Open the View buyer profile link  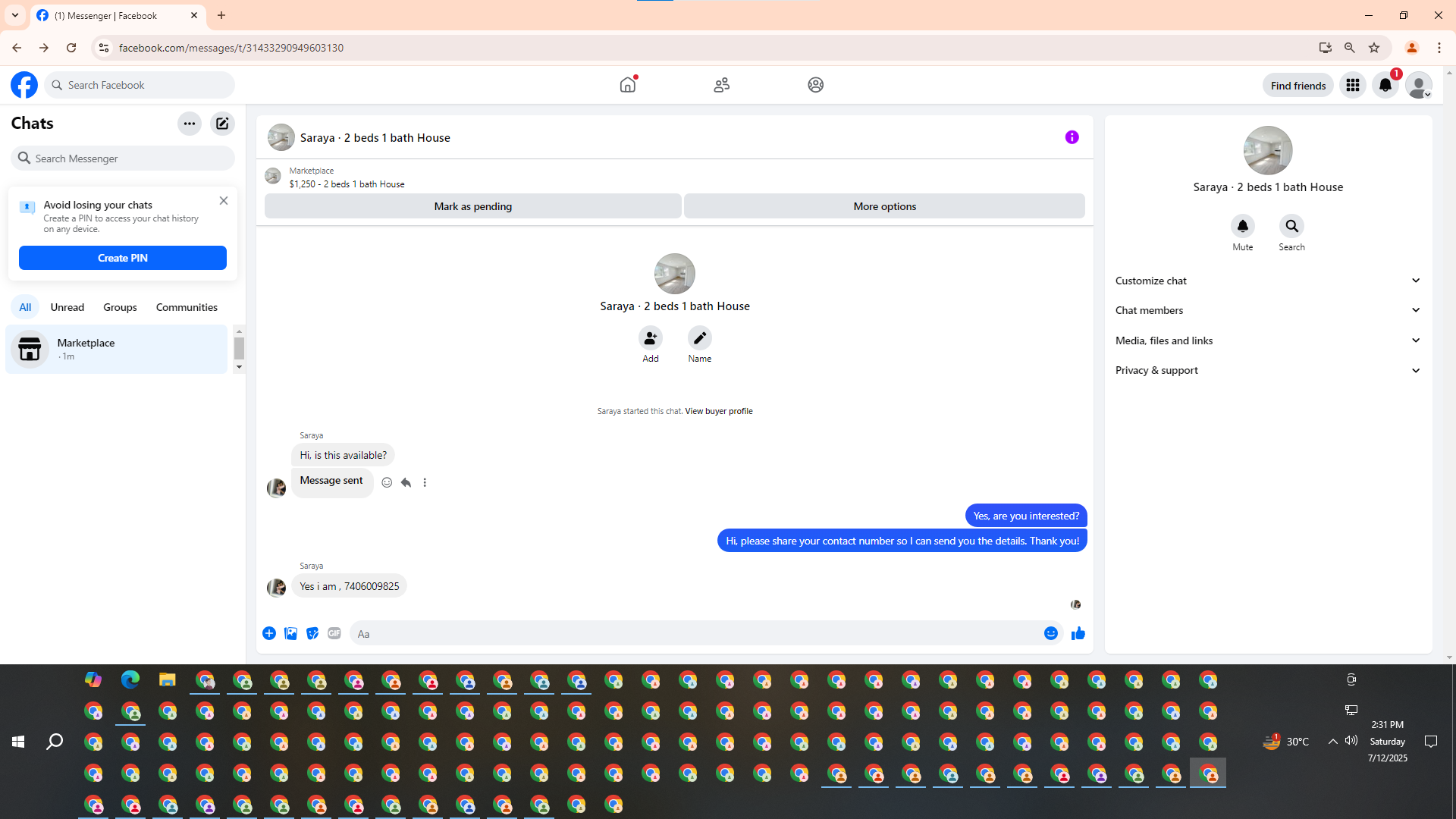[718, 411]
